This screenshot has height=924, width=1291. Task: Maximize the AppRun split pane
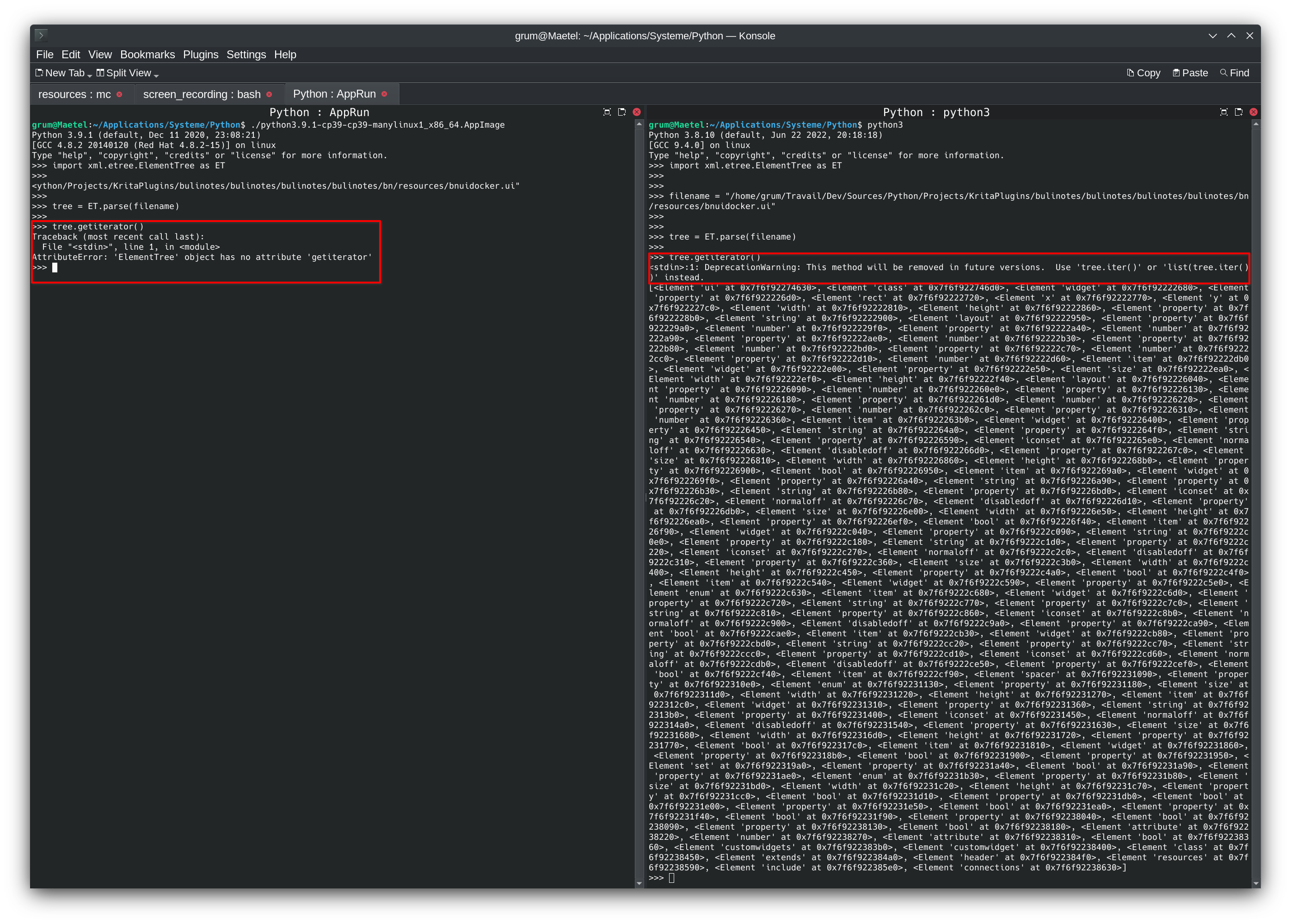pyautogui.click(x=607, y=112)
